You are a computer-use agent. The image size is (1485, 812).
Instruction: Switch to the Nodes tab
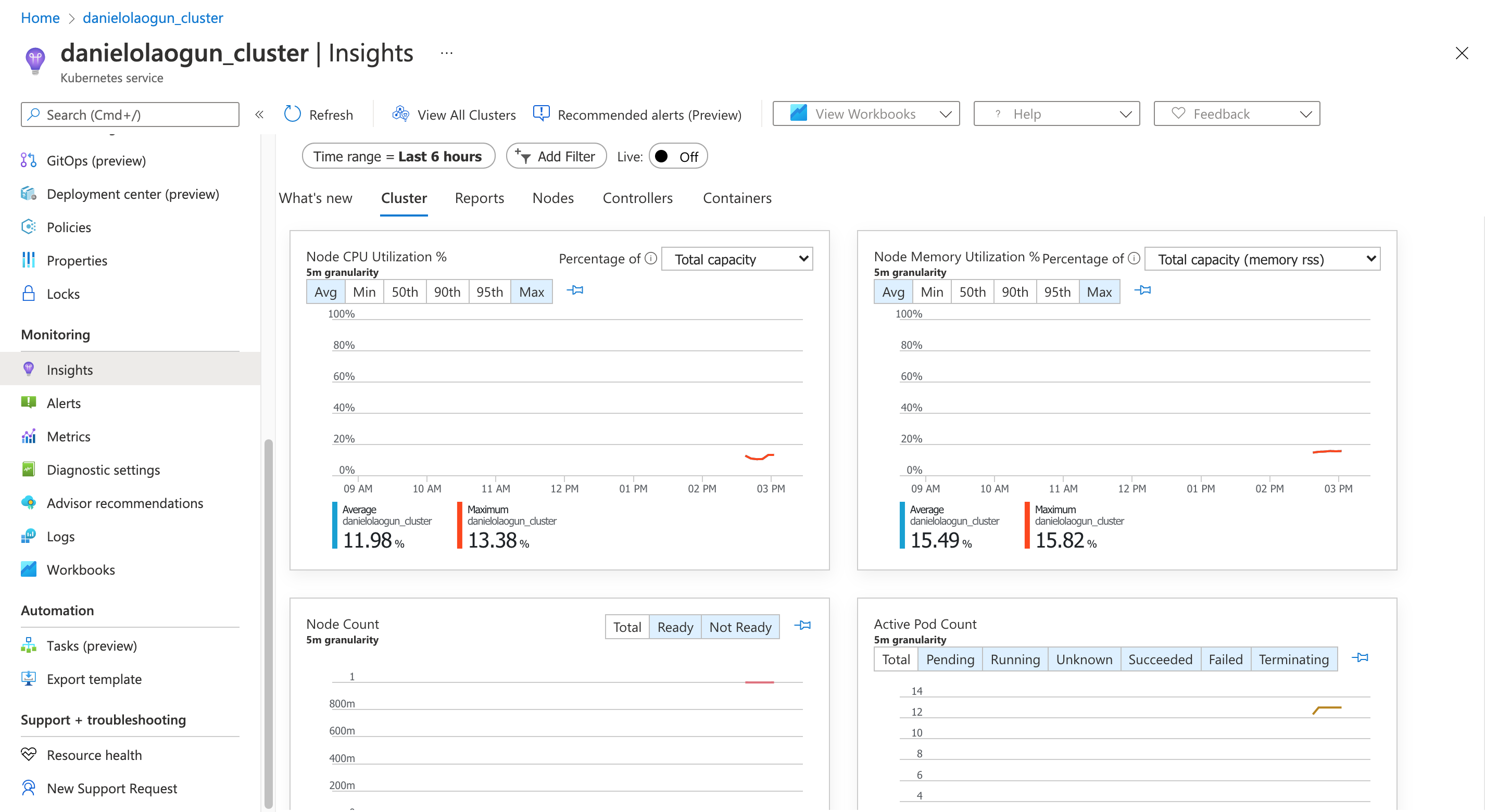click(553, 198)
